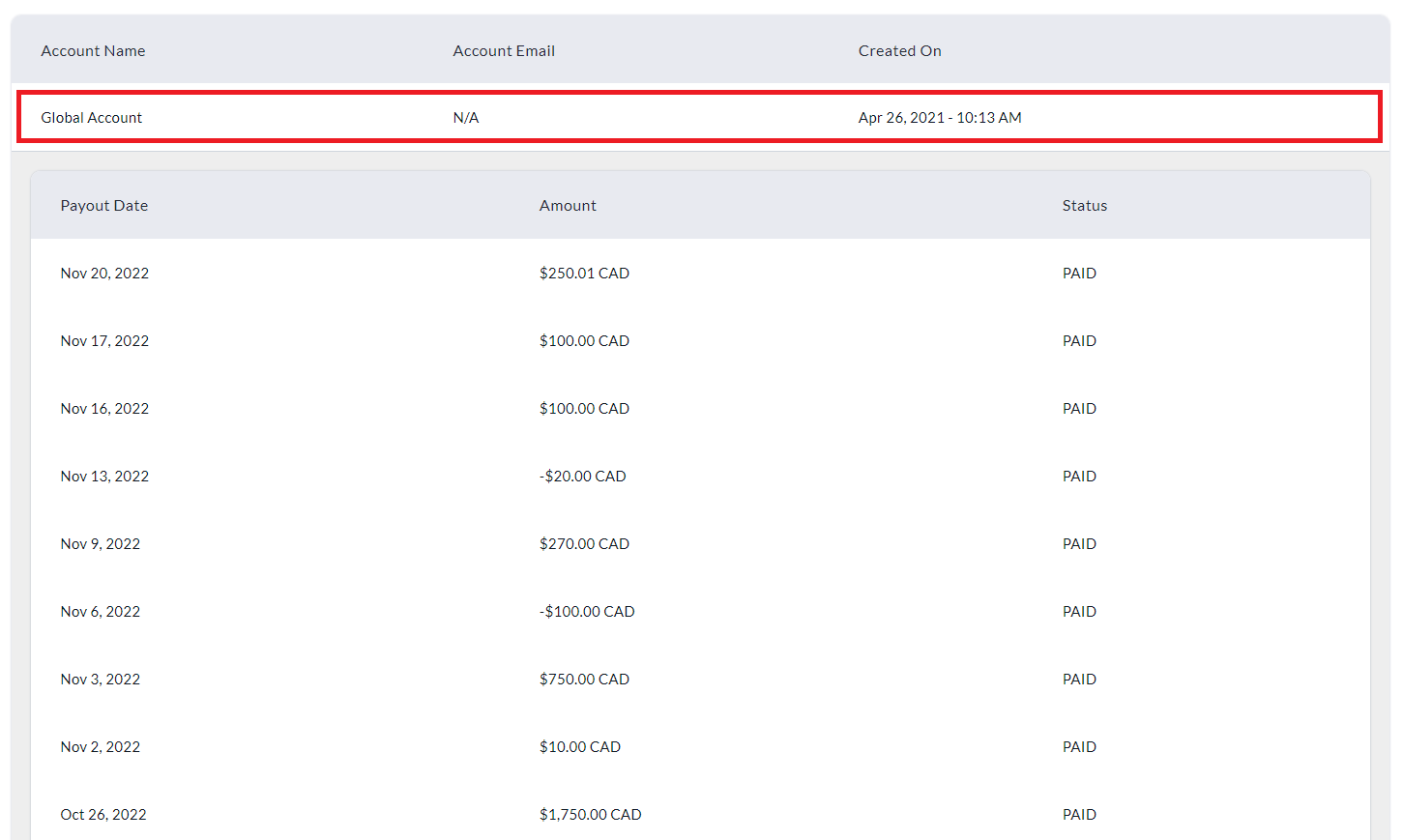Screen dimensions: 1403x840
Task: Click the Status column header
Action: coord(1084,206)
